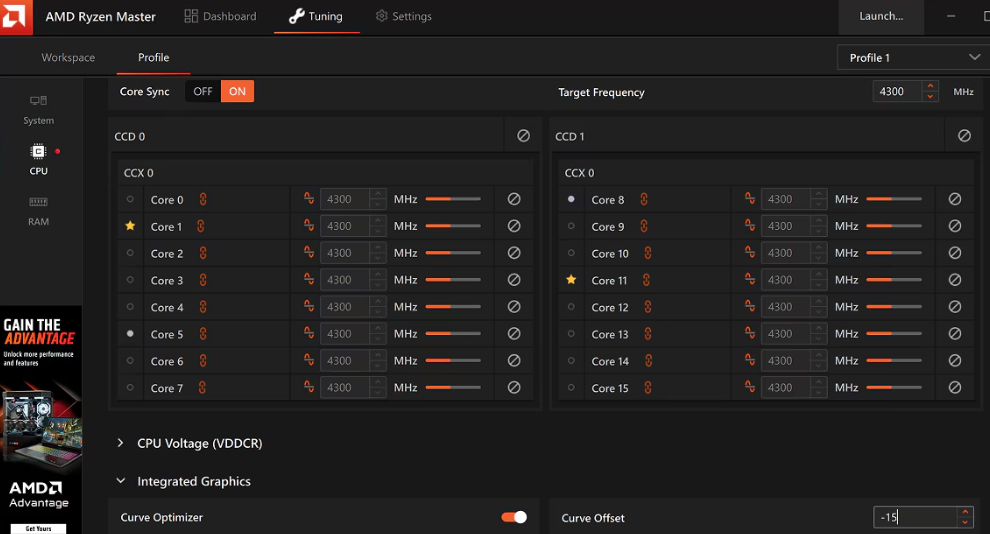Click the frequency wave icon in Core 13 row
The image size is (990, 534).
coord(749,333)
